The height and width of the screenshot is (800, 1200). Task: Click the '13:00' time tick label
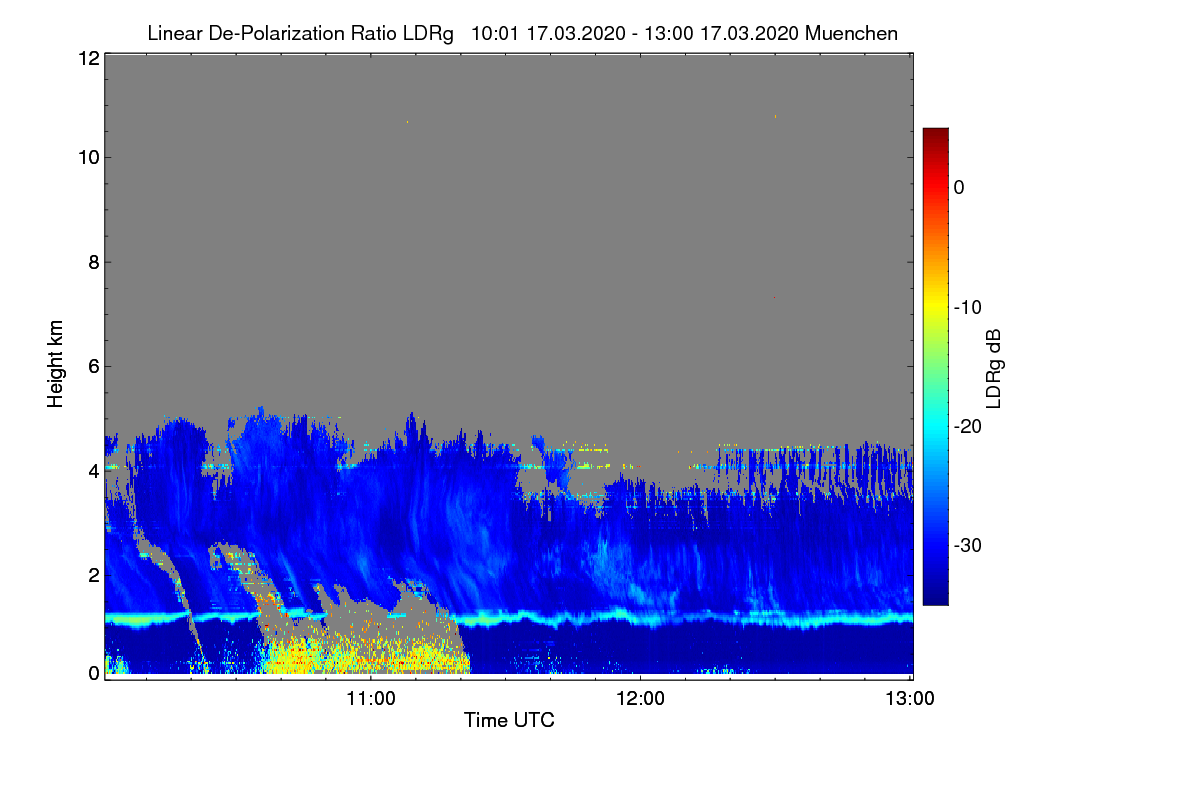pyautogui.click(x=908, y=698)
